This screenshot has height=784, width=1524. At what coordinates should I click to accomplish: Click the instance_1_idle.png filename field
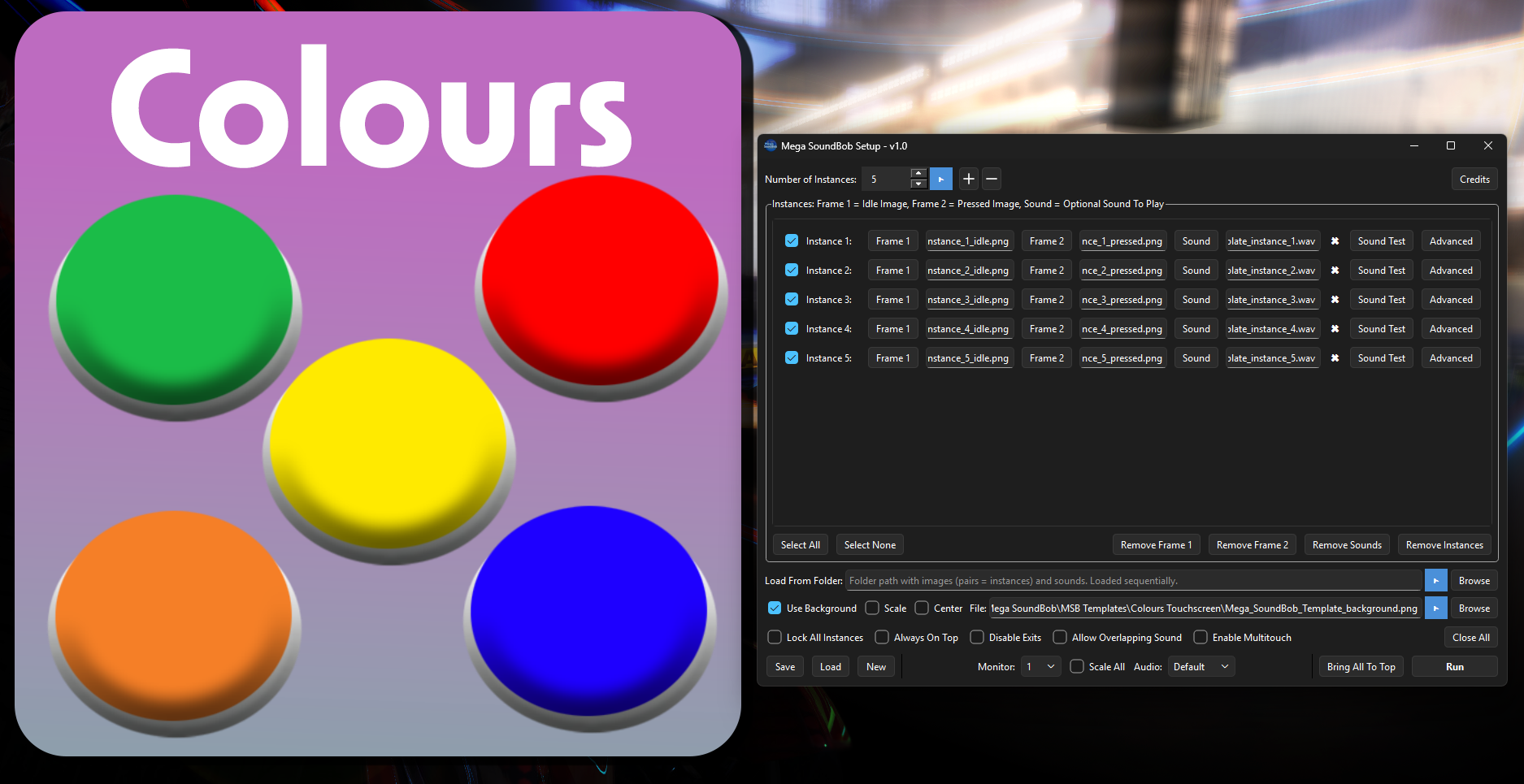(970, 241)
